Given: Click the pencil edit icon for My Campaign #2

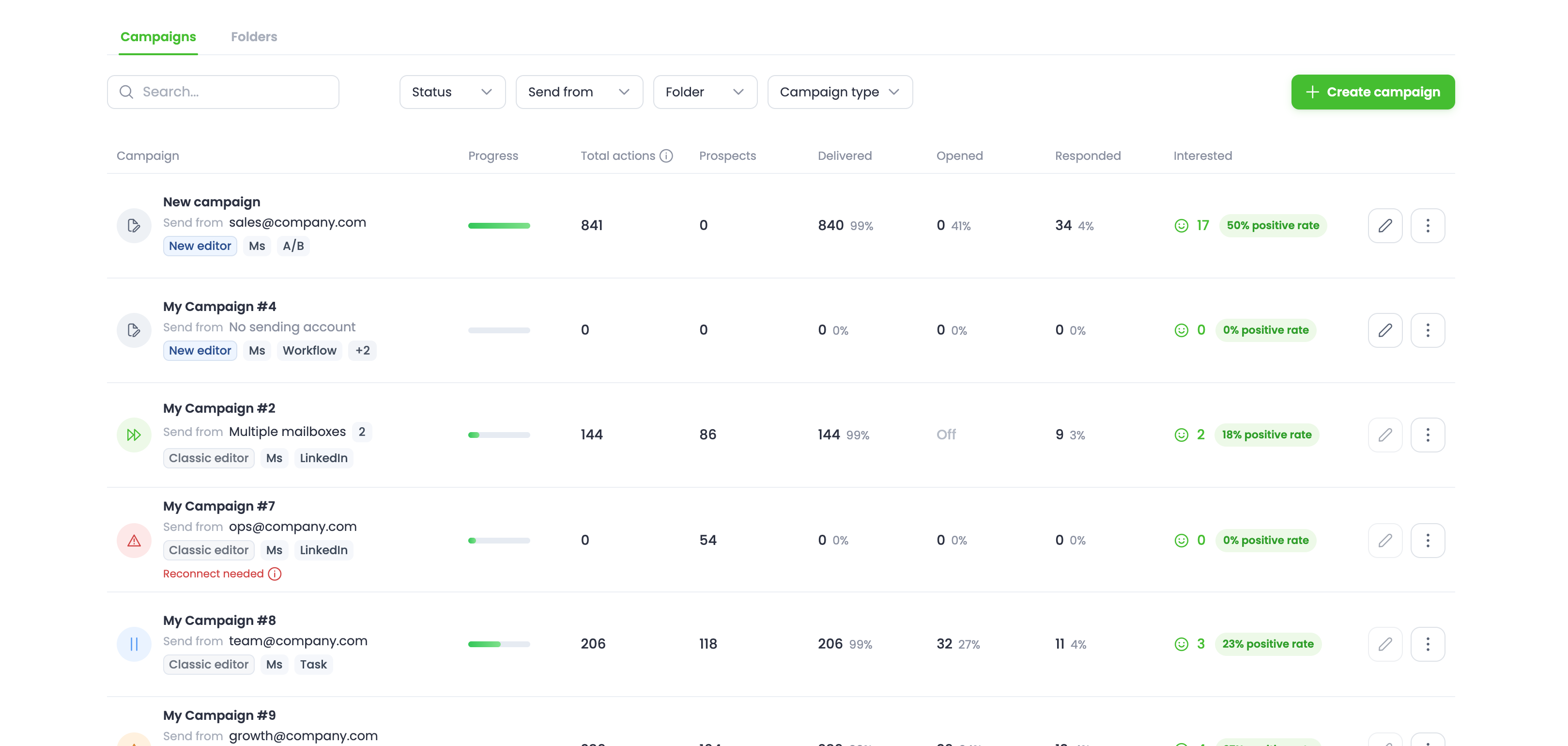Looking at the screenshot, I should (1385, 435).
